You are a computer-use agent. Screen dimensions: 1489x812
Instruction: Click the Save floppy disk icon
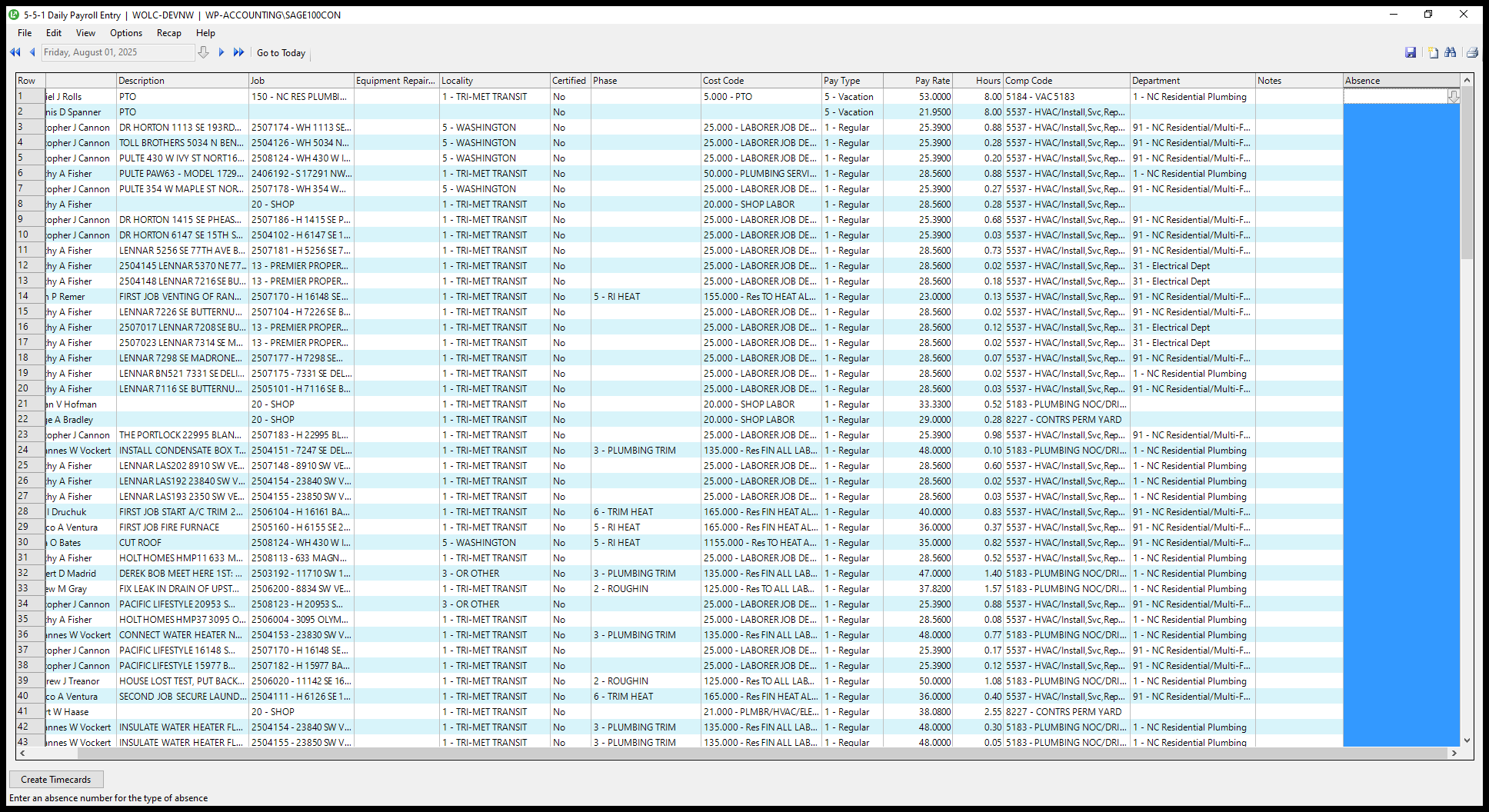(x=1411, y=52)
